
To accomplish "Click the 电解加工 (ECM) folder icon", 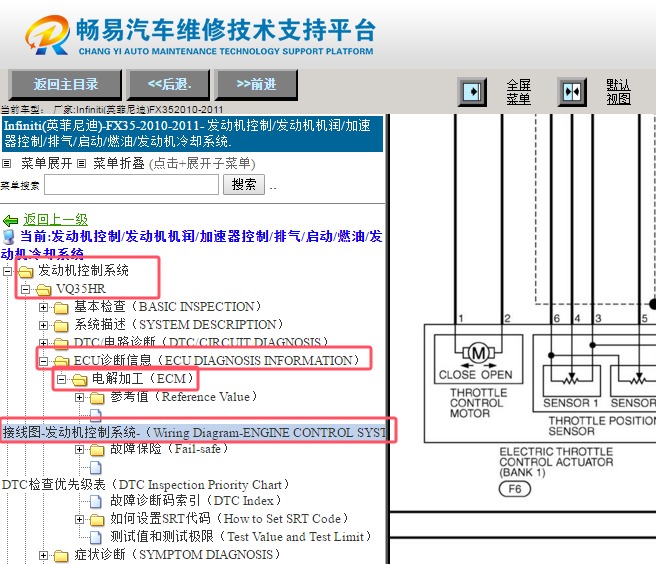I will [x=79, y=379].
